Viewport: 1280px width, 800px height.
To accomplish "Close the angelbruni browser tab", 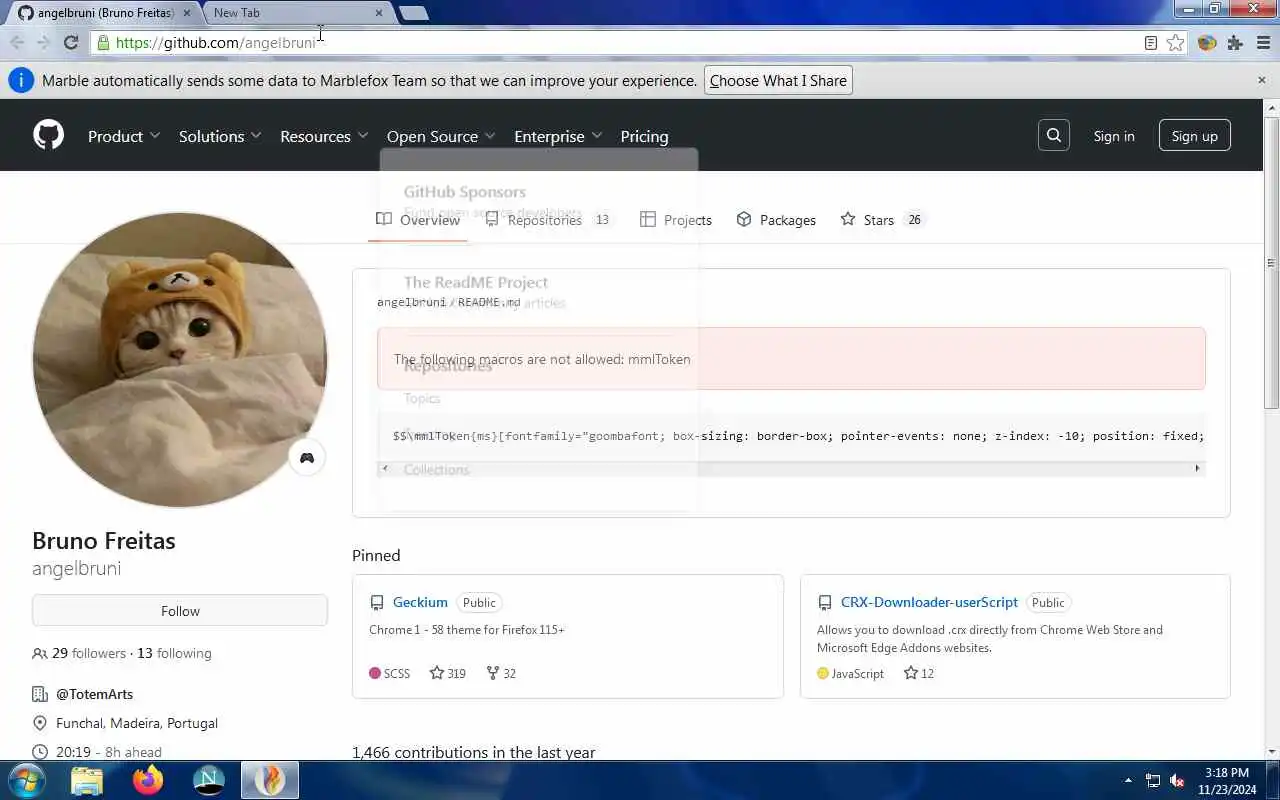I will click(186, 13).
